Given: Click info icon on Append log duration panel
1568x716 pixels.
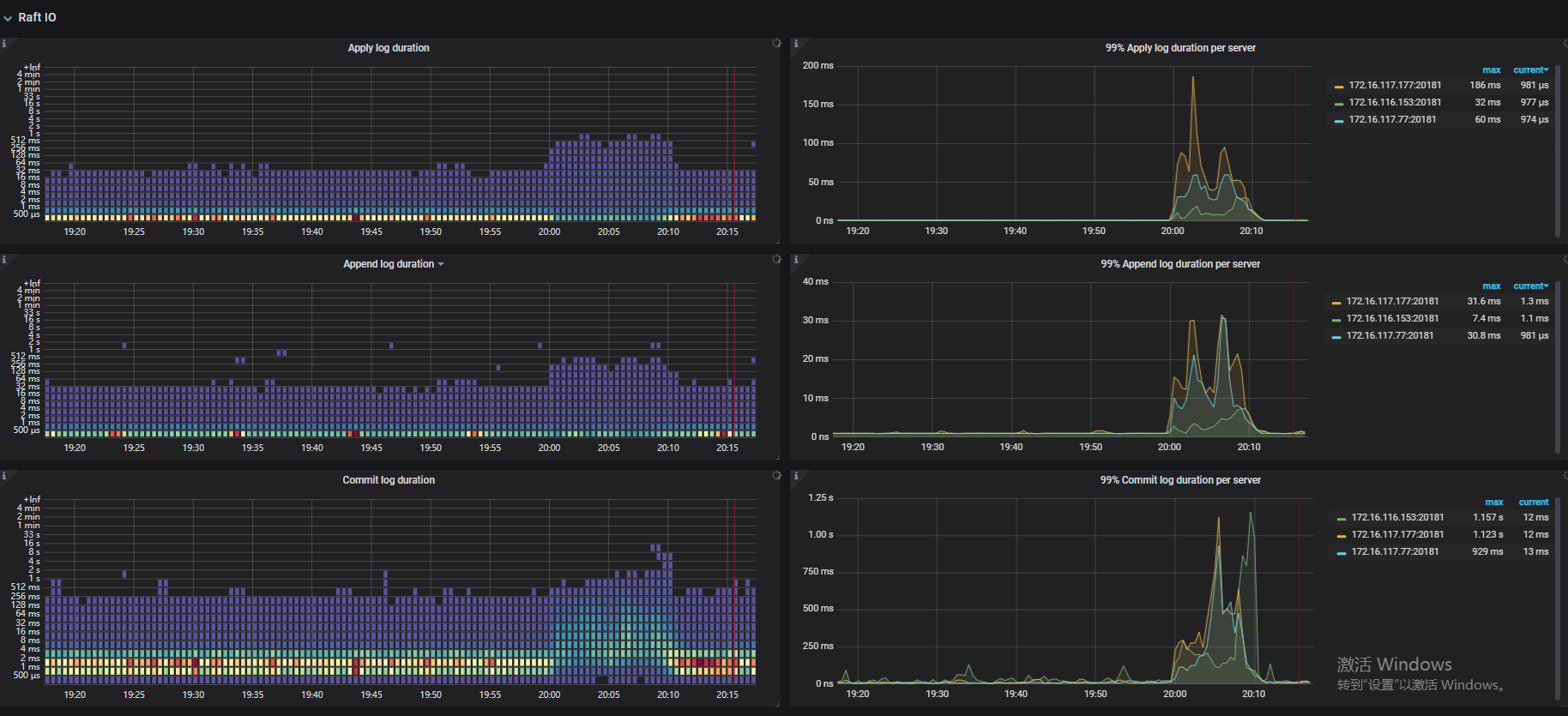Looking at the screenshot, I should [x=4, y=260].
